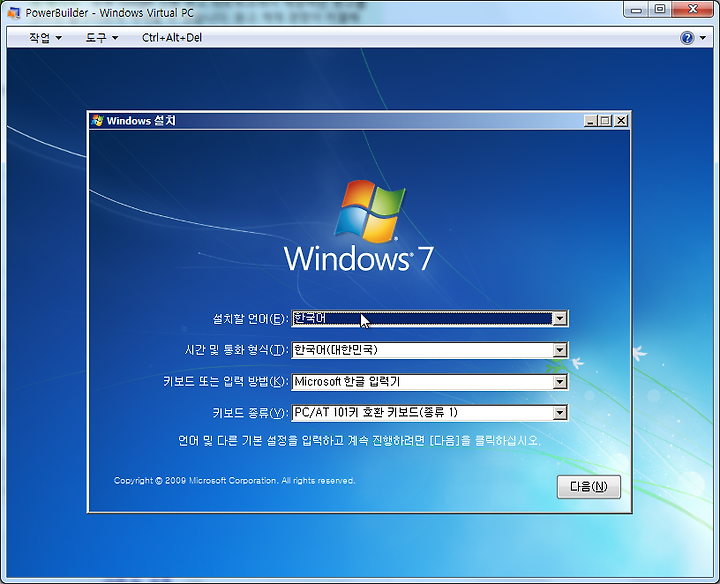The height and width of the screenshot is (584, 720).
Task: Close the Windows Virtual PC window
Action: (x=693, y=10)
